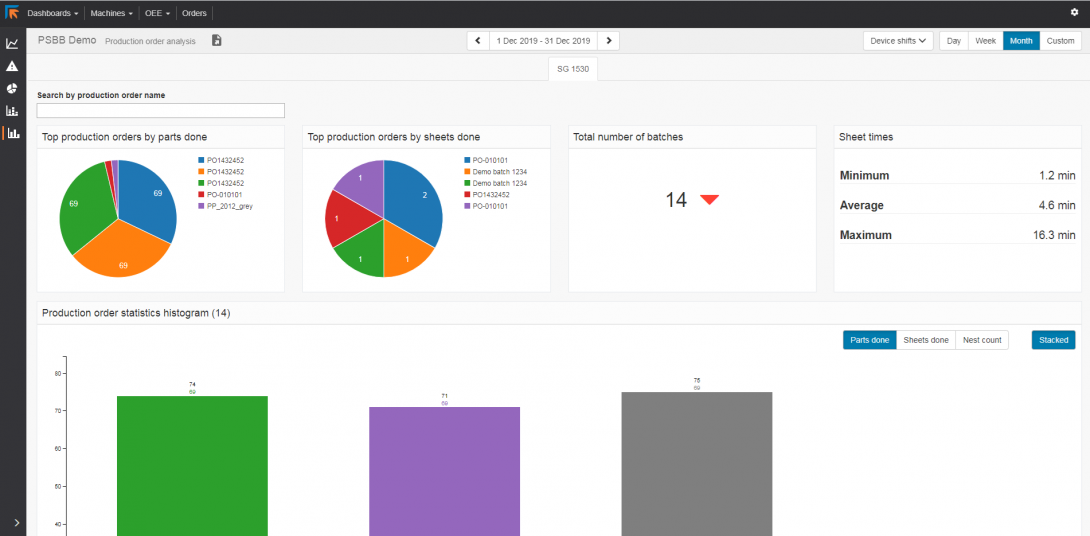Set time range to Week
Viewport: 1090px width, 536px height.
pos(985,41)
